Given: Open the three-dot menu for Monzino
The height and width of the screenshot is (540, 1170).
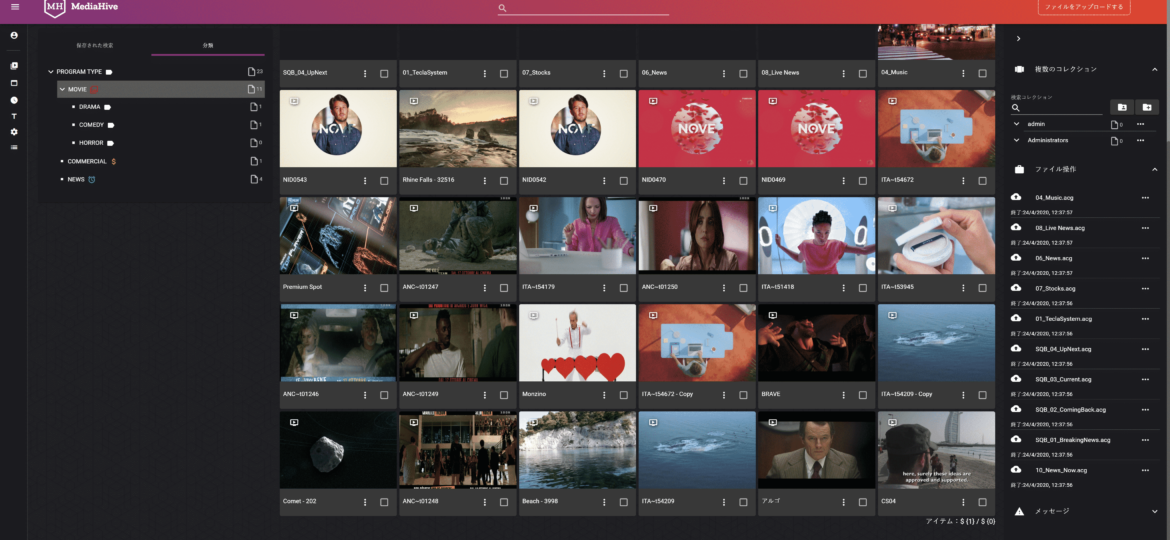Looking at the screenshot, I should point(604,395).
